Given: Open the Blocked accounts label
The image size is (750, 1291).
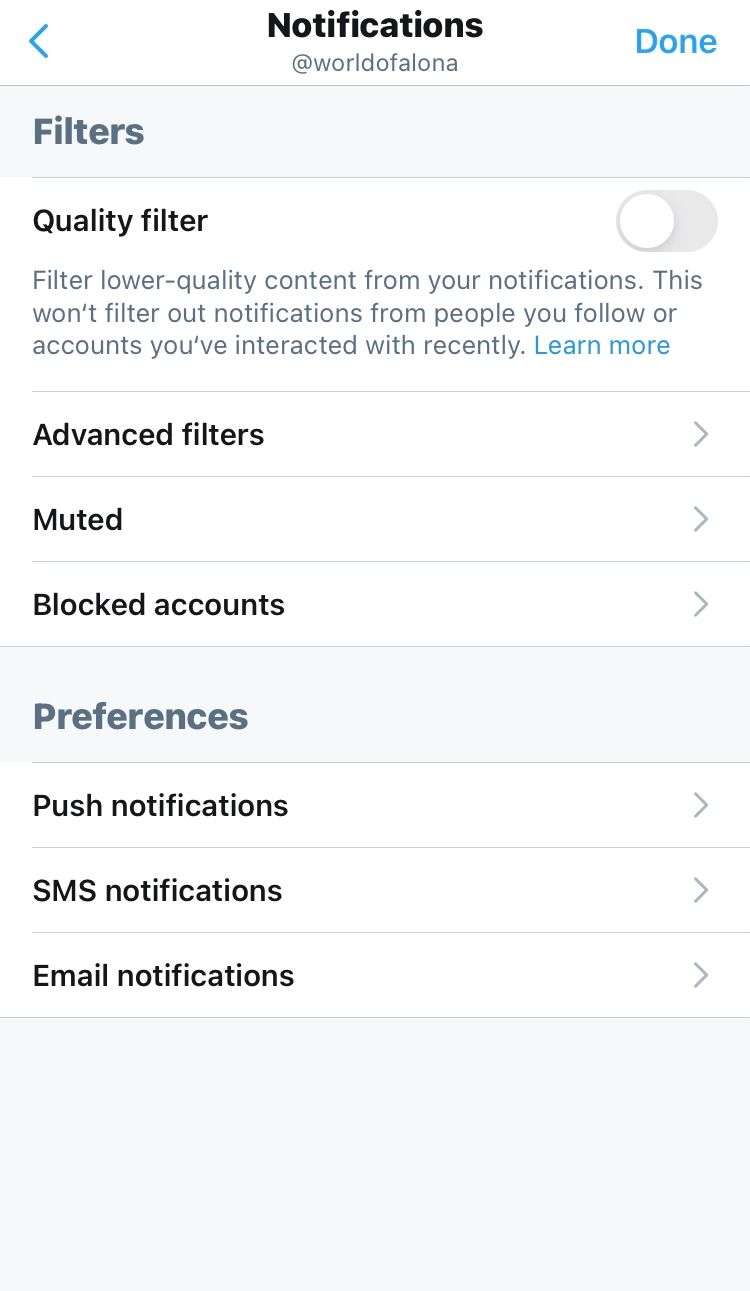Looking at the screenshot, I should [x=159, y=605].
